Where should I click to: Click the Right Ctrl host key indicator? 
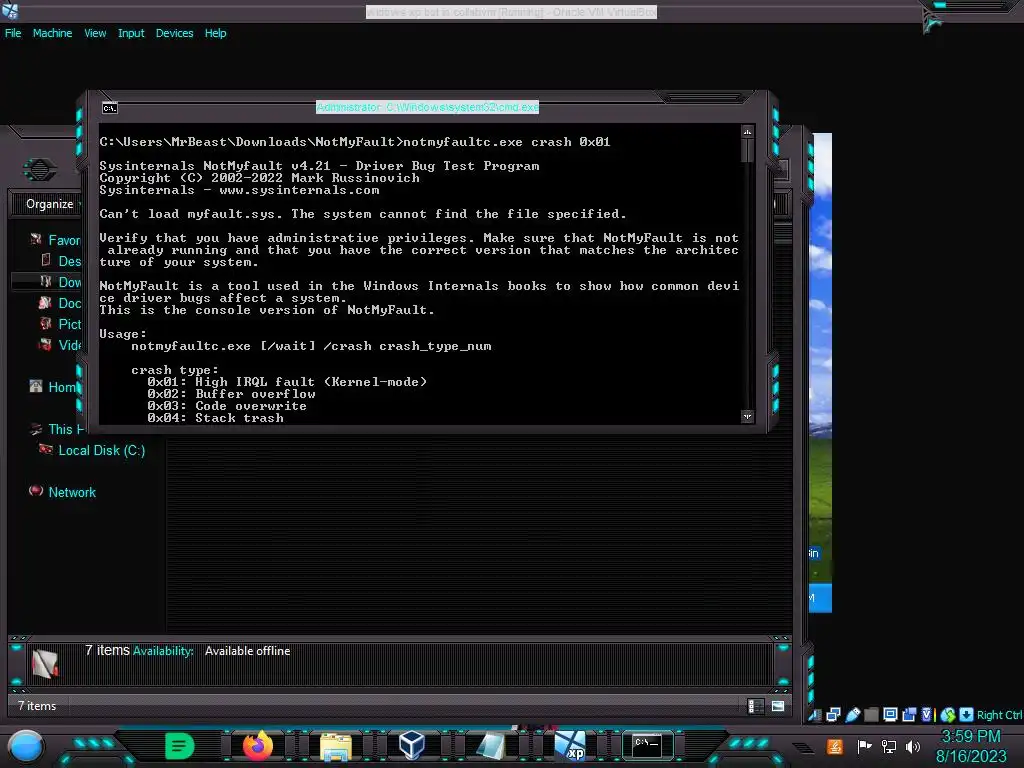tap(999, 715)
